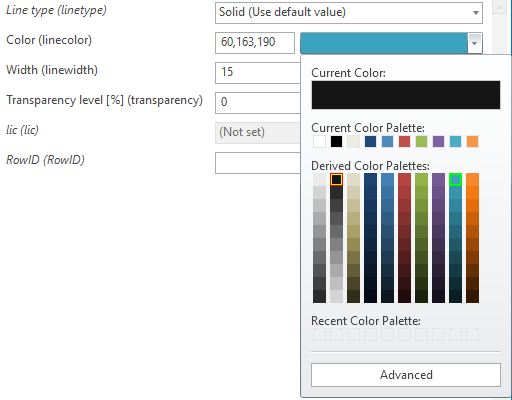Select top cream derived palette swatch
Viewport: 512px width, 400px height.
(x=353, y=179)
